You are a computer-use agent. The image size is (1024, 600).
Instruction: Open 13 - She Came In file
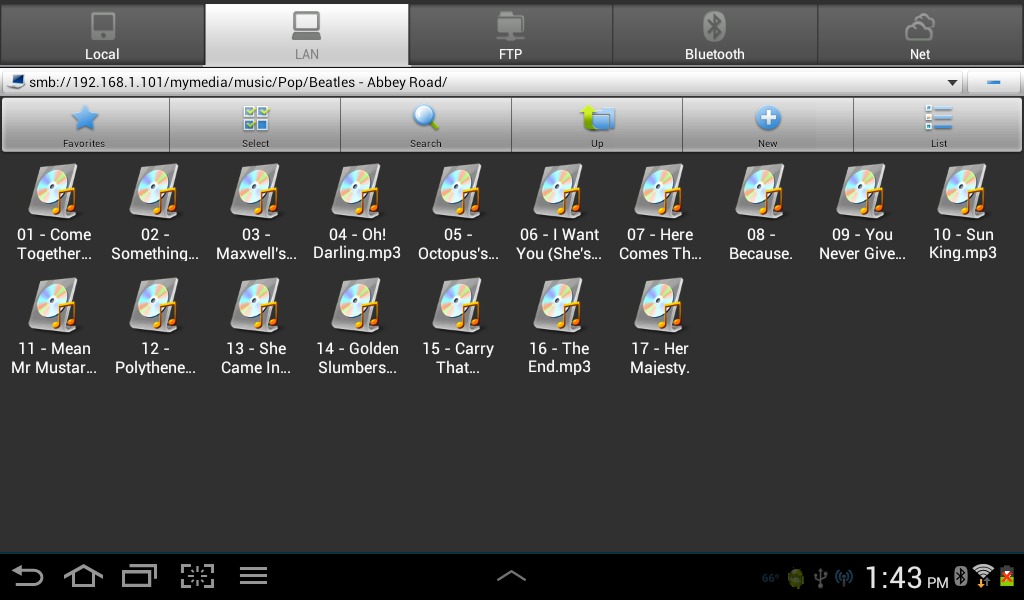click(x=256, y=326)
